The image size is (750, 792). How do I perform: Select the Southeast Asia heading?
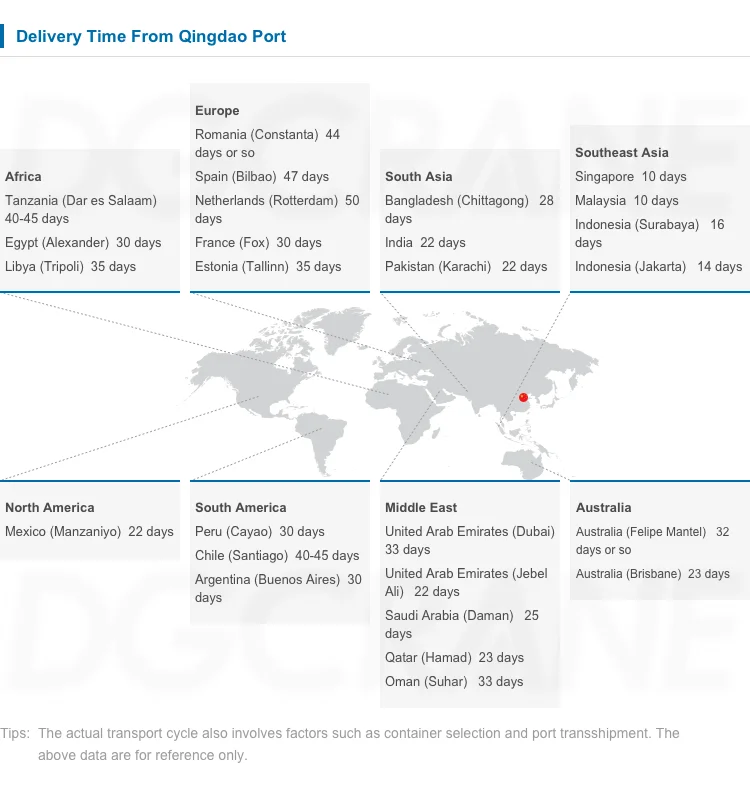click(621, 153)
